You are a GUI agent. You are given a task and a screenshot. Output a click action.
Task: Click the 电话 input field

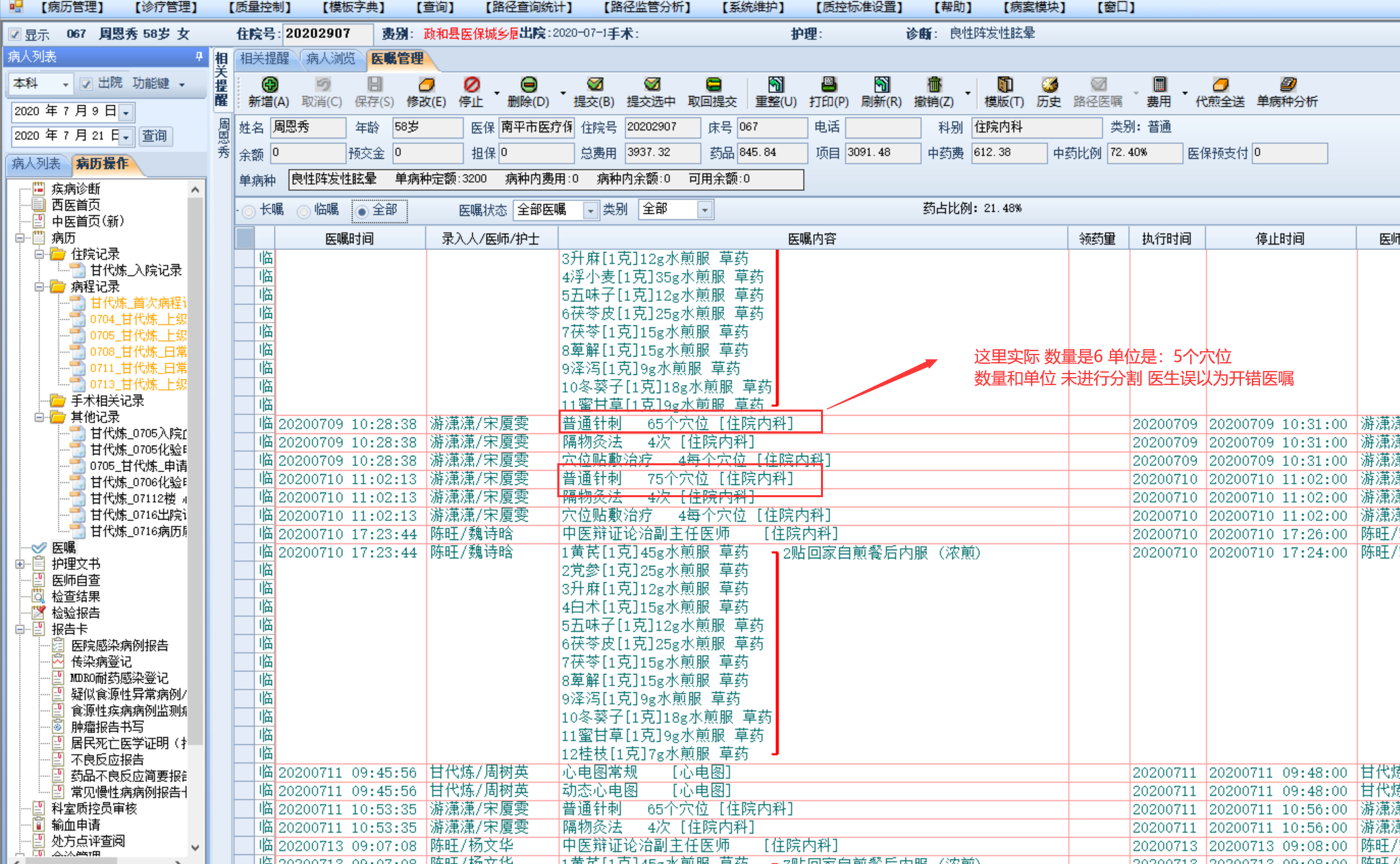(x=882, y=127)
